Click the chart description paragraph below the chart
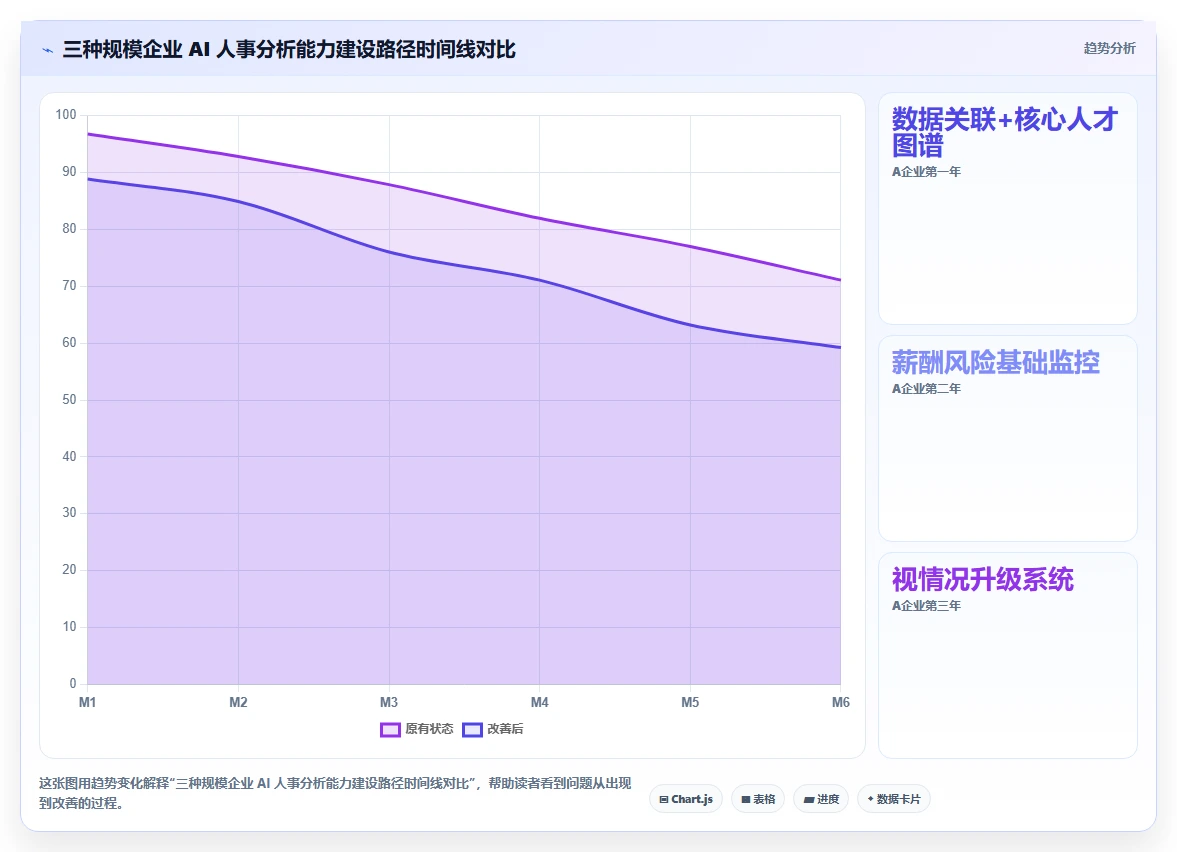 [x=336, y=793]
